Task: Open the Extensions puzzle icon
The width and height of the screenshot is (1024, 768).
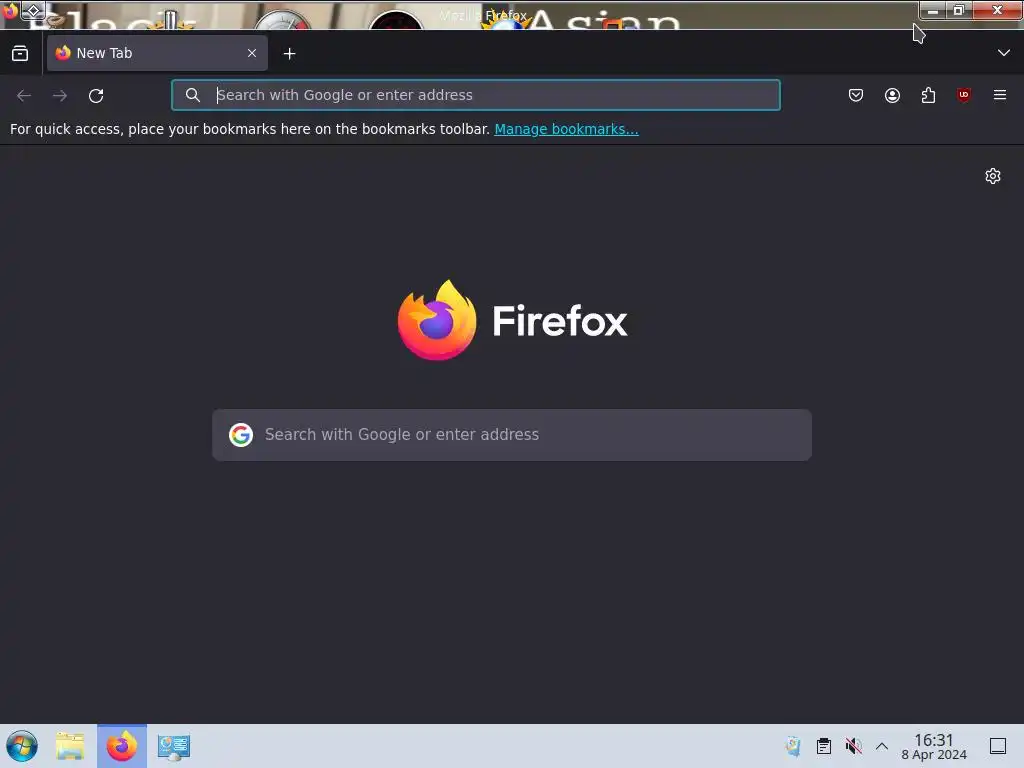Action: (x=928, y=95)
